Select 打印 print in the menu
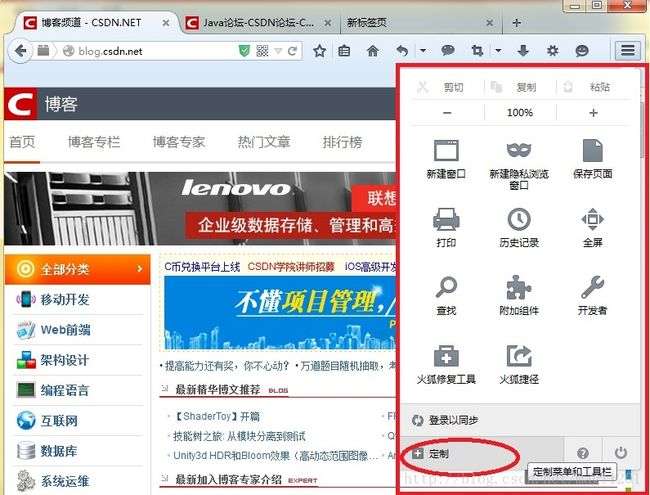Viewport: 650px width, 495px height. (x=446, y=227)
